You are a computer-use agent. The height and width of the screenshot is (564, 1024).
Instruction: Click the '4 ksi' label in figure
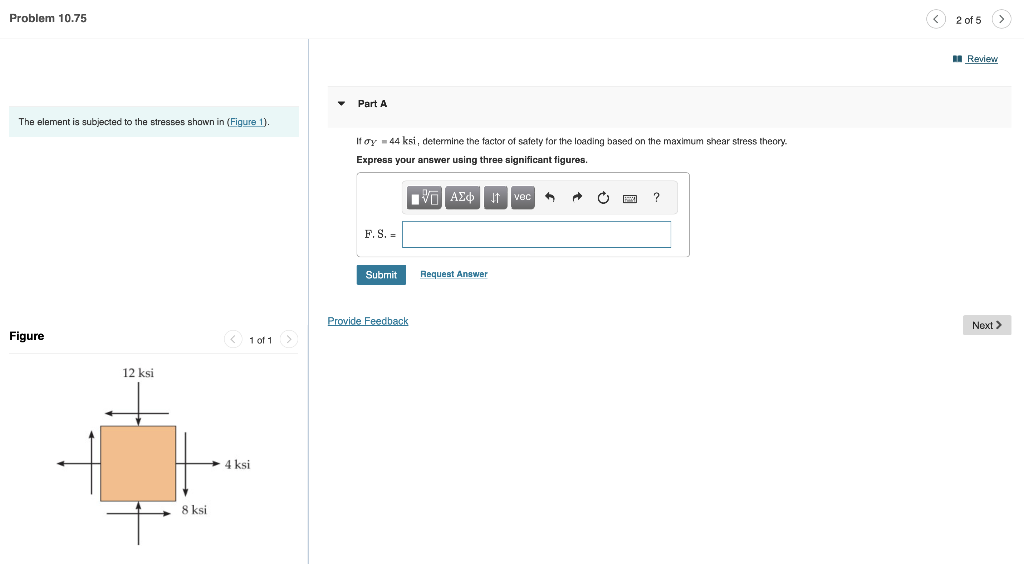tap(237, 464)
